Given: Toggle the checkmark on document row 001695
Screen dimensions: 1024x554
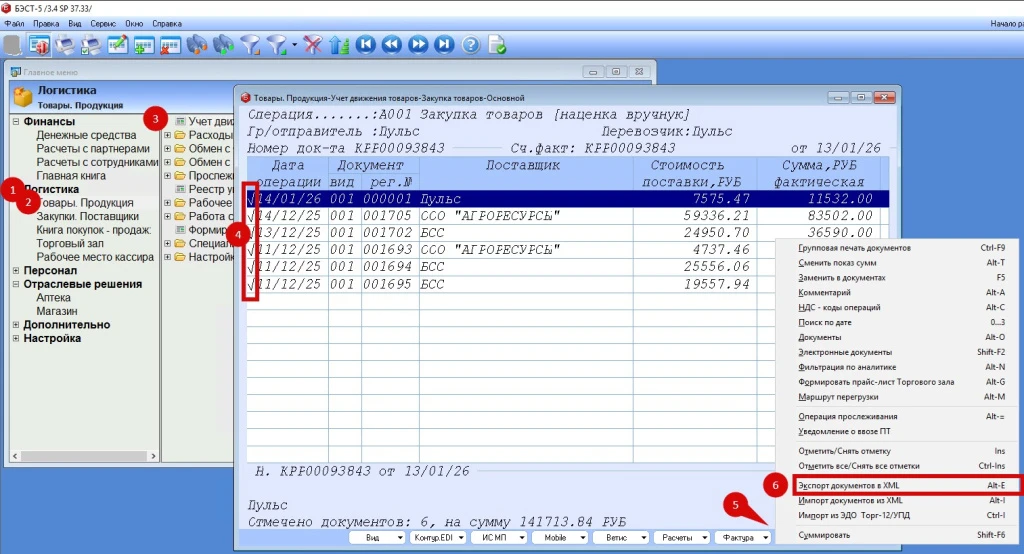Looking at the screenshot, I should (x=251, y=284).
